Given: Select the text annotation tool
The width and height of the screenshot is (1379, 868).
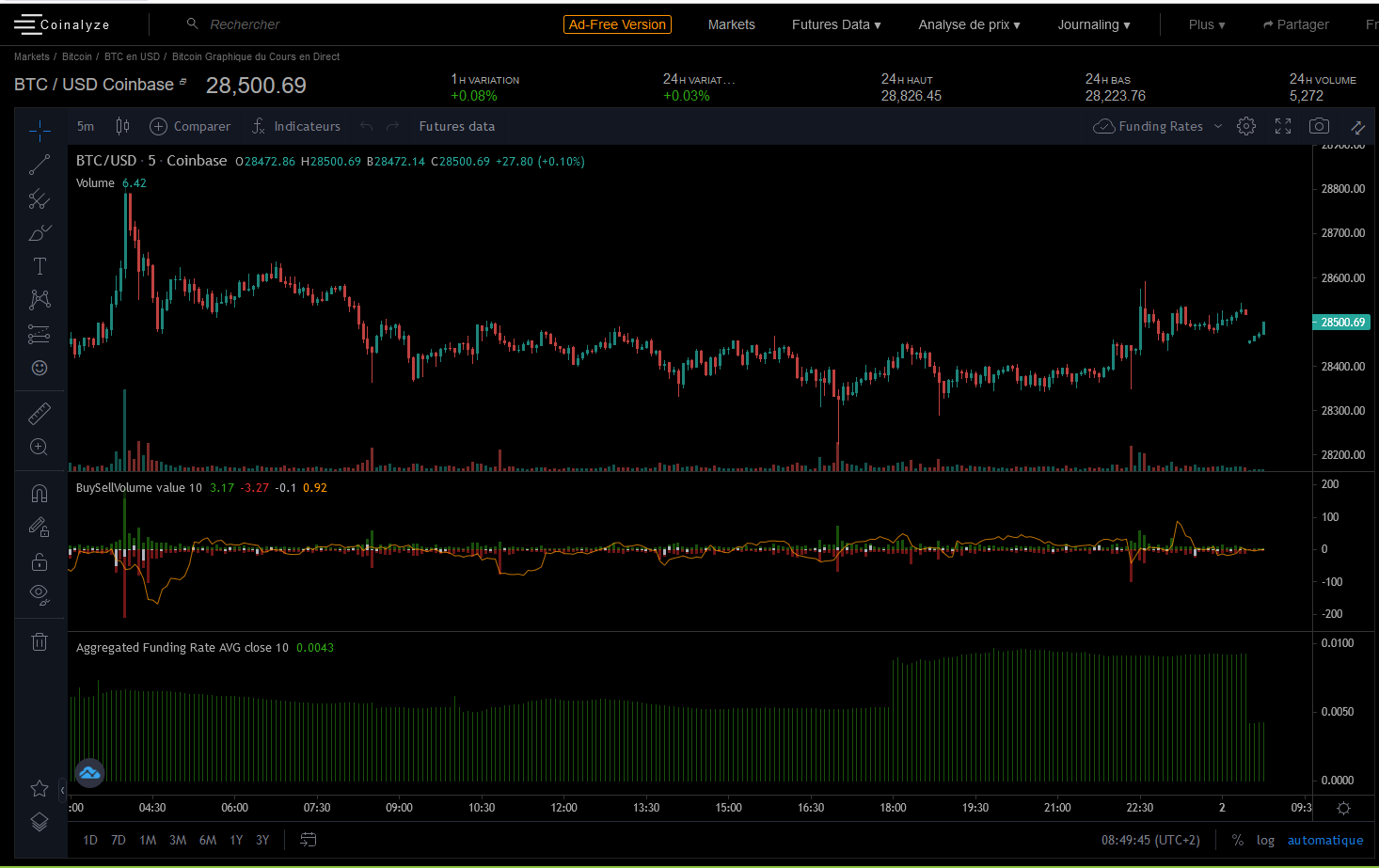Looking at the screenshot, I should point(40,266).
